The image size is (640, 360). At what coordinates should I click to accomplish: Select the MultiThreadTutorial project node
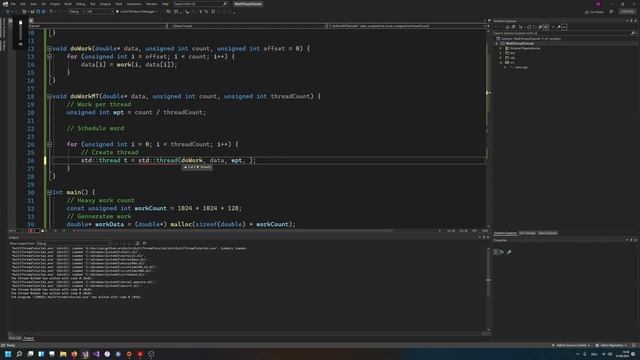pyautogui.click(x=520, y=43)
